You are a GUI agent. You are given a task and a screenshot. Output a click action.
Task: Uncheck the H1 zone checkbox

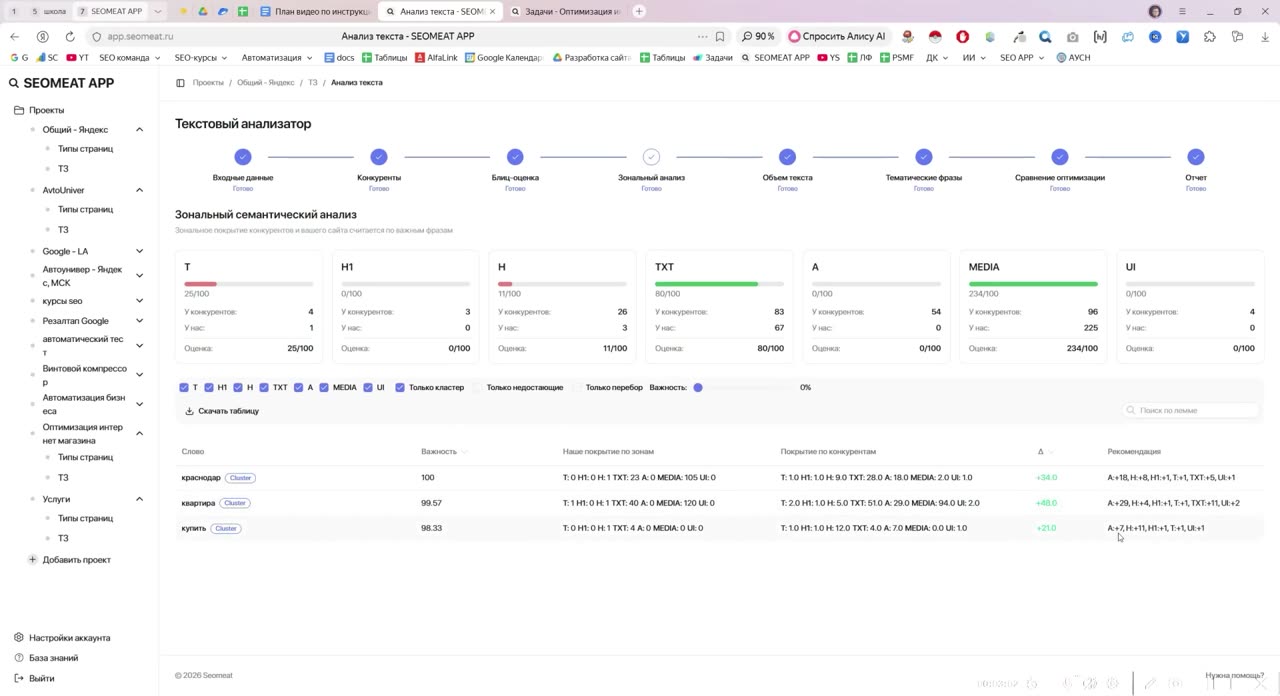[209, 387]
